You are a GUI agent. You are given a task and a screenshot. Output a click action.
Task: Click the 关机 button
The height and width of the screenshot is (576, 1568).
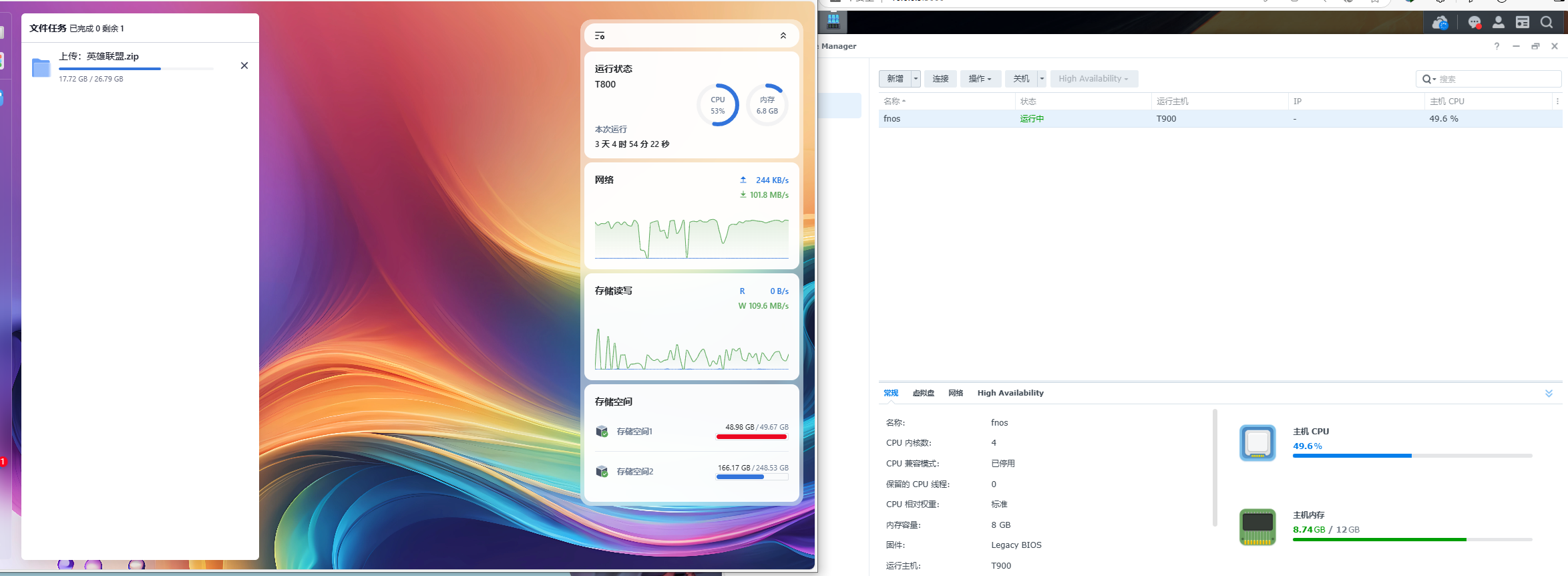[x=1021, y=79]
